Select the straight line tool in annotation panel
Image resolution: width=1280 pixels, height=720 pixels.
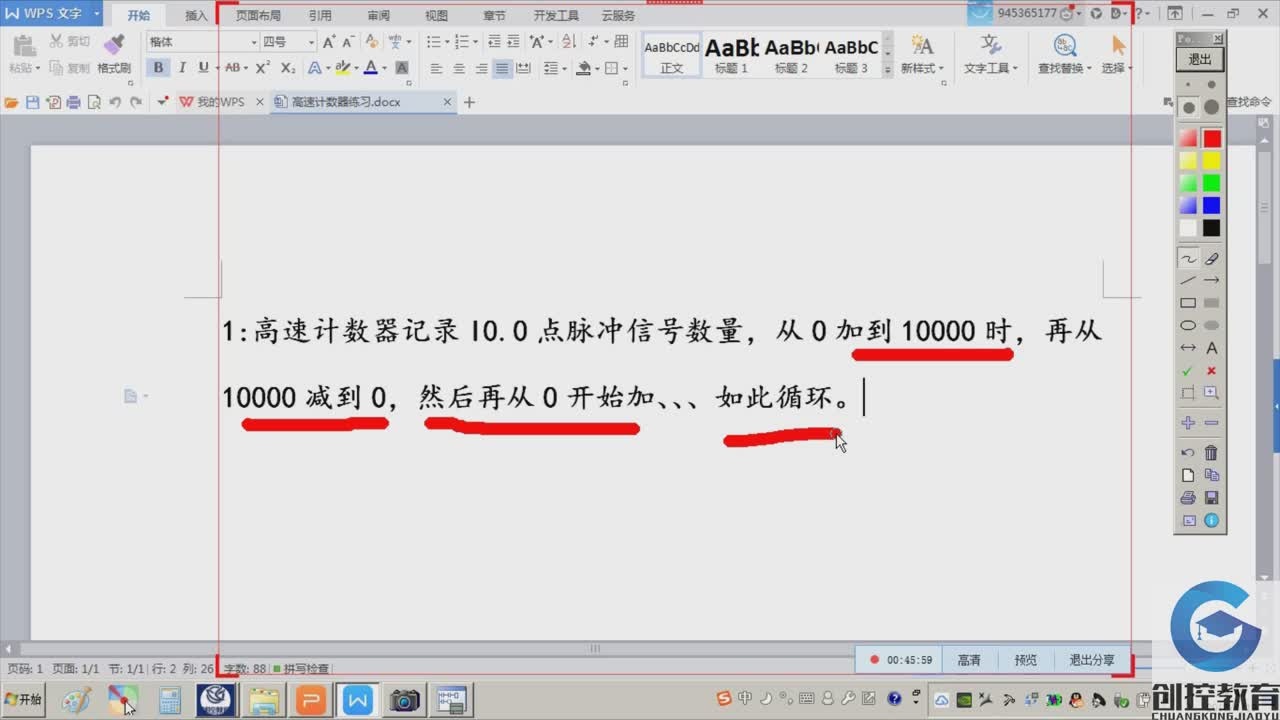[x=1188, y=280]
